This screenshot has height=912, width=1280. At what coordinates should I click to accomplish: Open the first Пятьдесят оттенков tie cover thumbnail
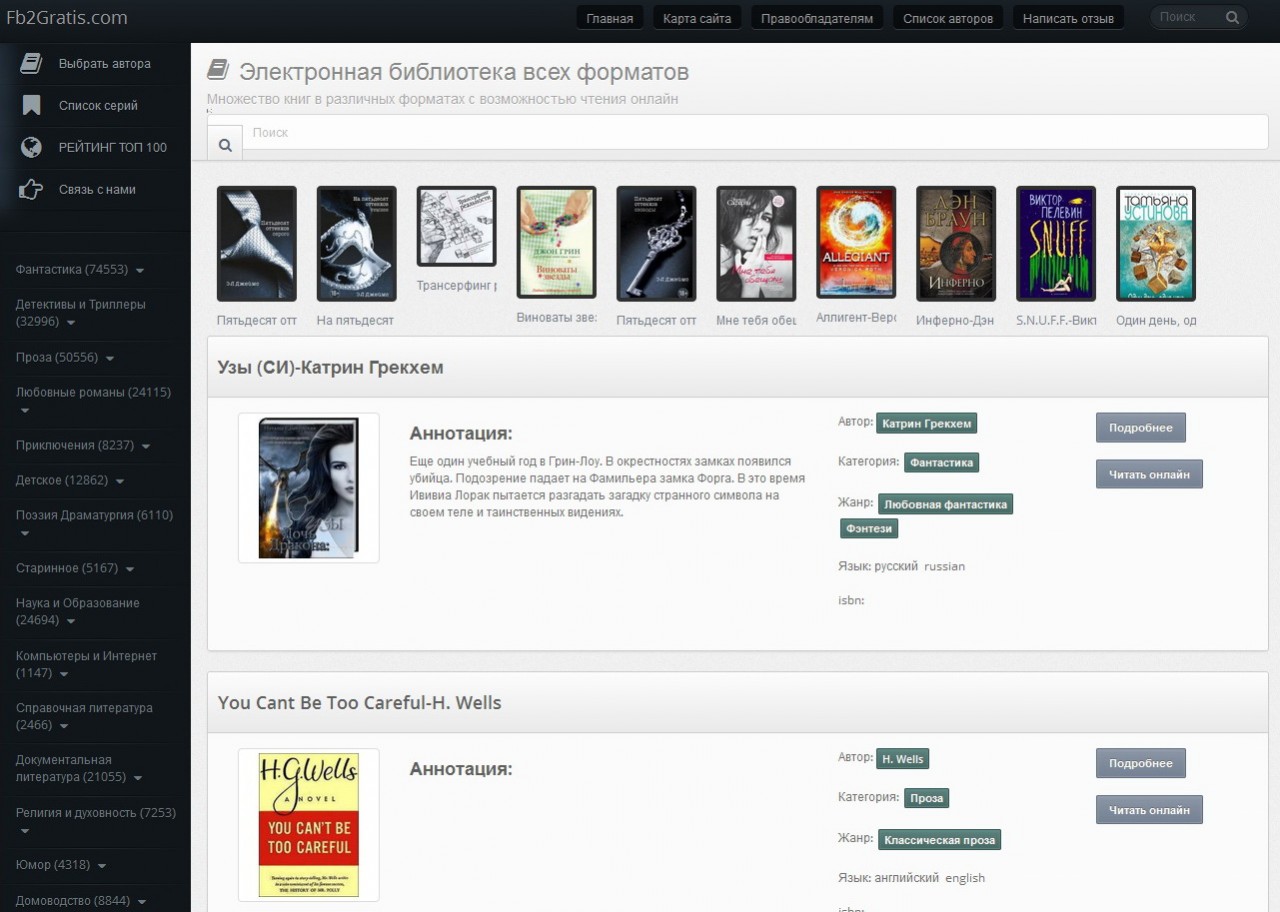(257, 244)
